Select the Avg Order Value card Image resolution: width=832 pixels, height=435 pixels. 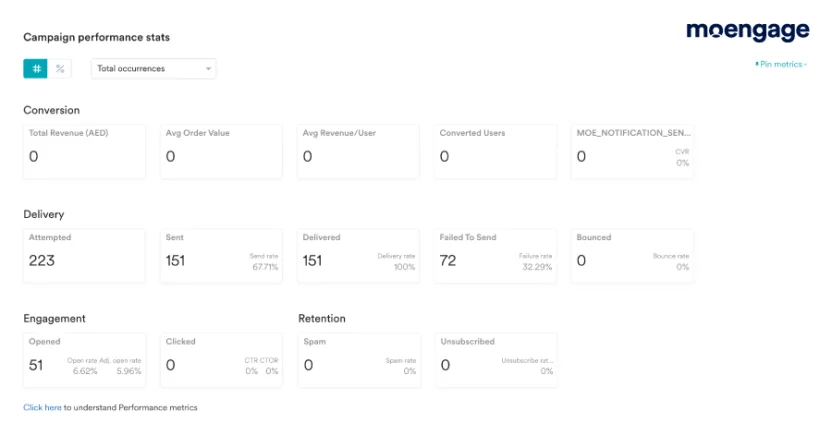coord(221,151)
